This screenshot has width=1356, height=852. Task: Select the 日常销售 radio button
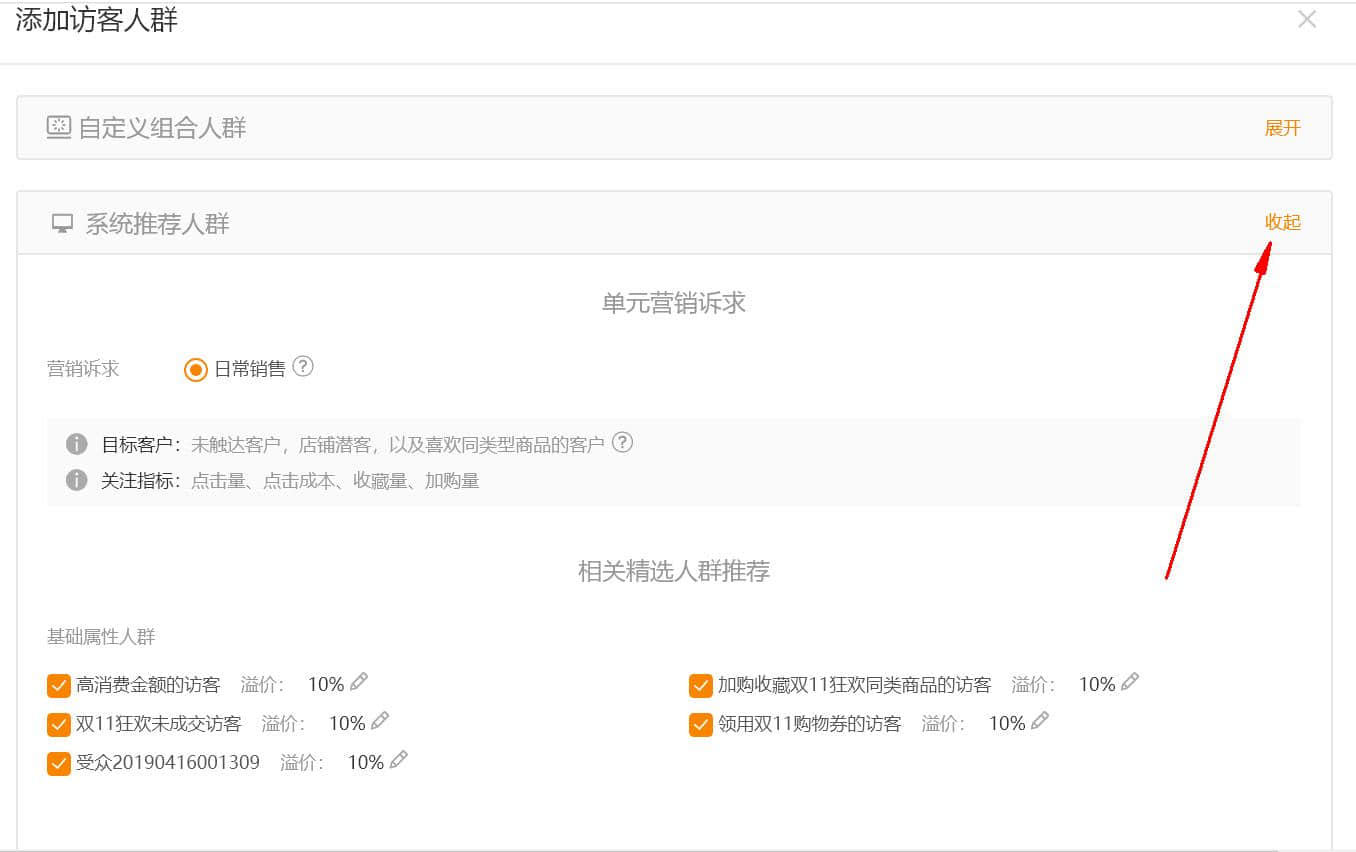[x=196, y=370]
